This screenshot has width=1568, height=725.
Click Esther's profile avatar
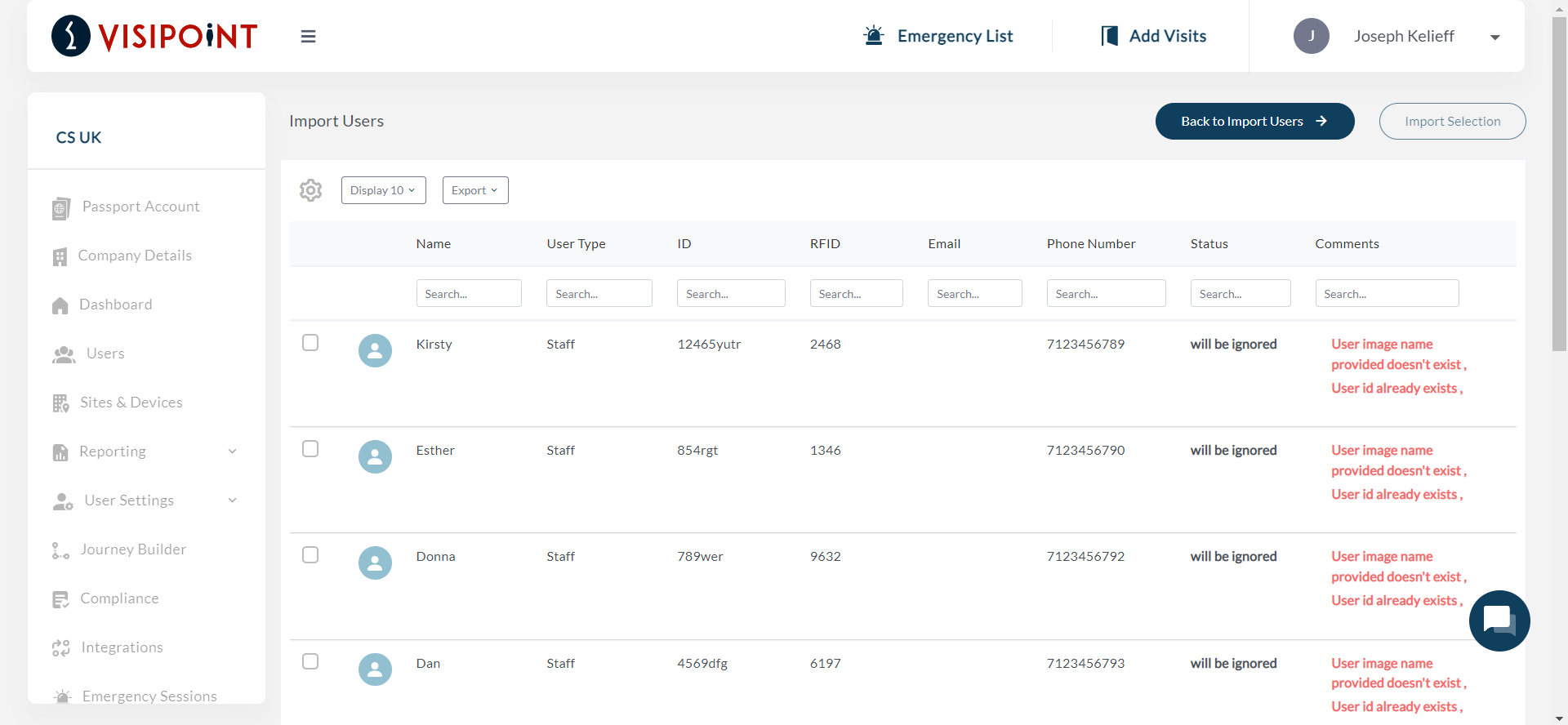[x=375, y=456]
